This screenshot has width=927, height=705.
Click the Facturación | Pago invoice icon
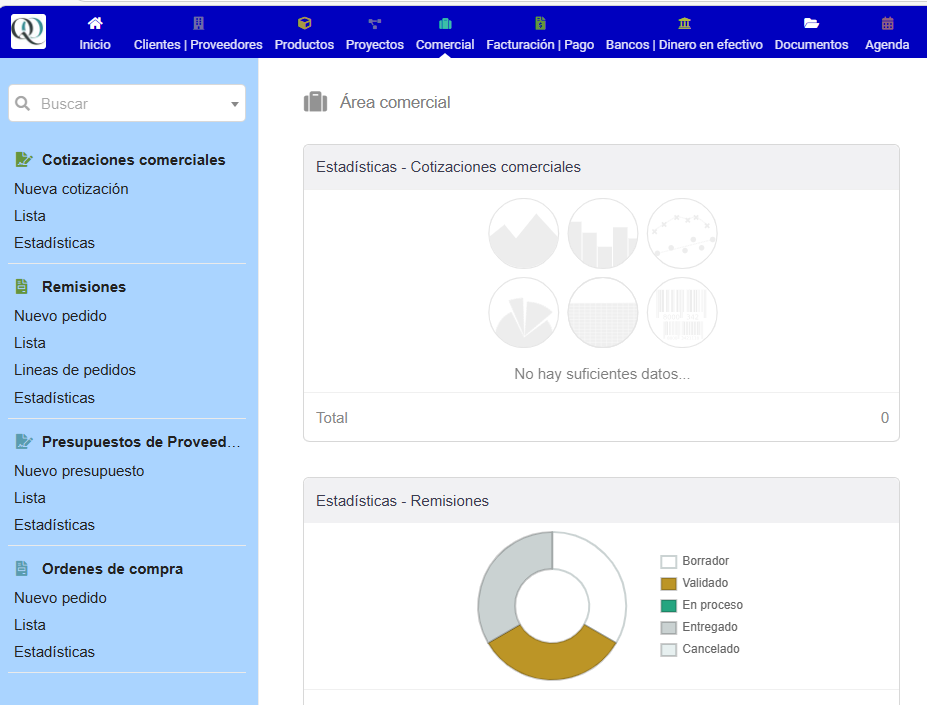coord(540,23)
